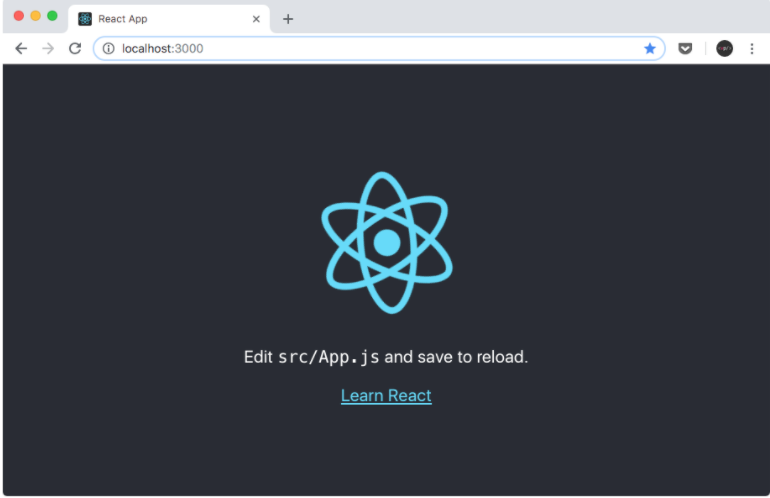Follow the Learn React link
770x498 pixels.
tap(386, 395)
